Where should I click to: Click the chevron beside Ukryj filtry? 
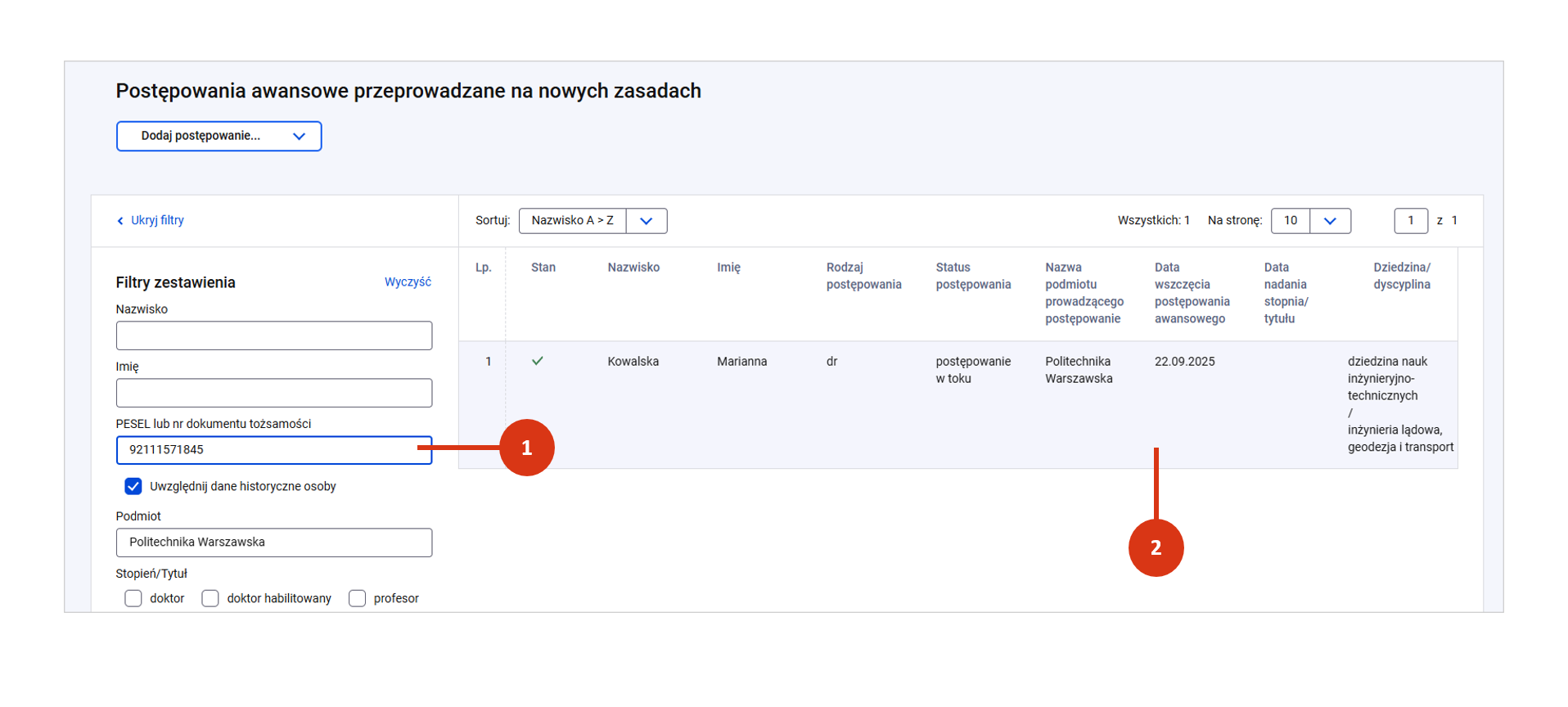(120, 221)
